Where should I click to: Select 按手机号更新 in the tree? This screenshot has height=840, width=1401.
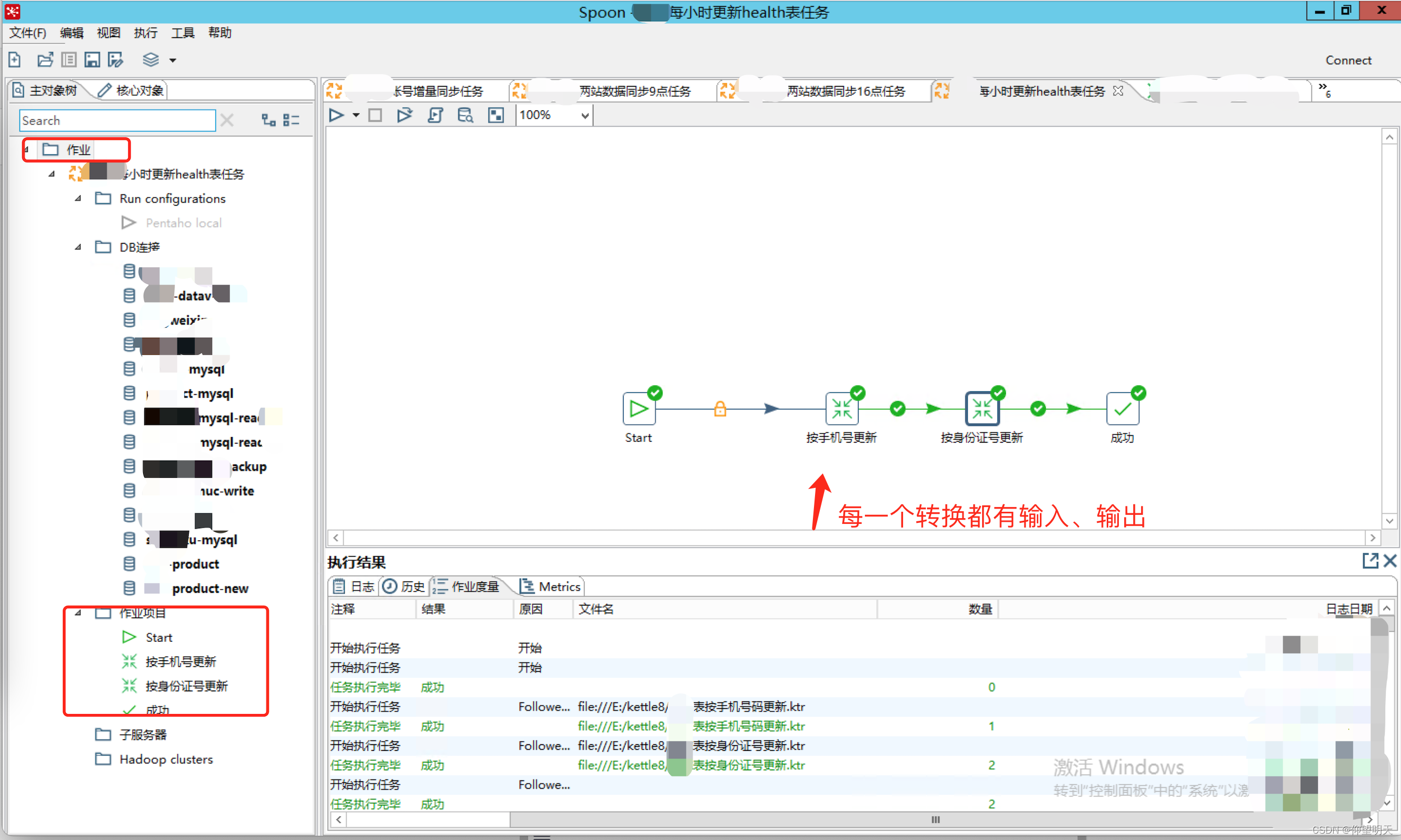180,662
